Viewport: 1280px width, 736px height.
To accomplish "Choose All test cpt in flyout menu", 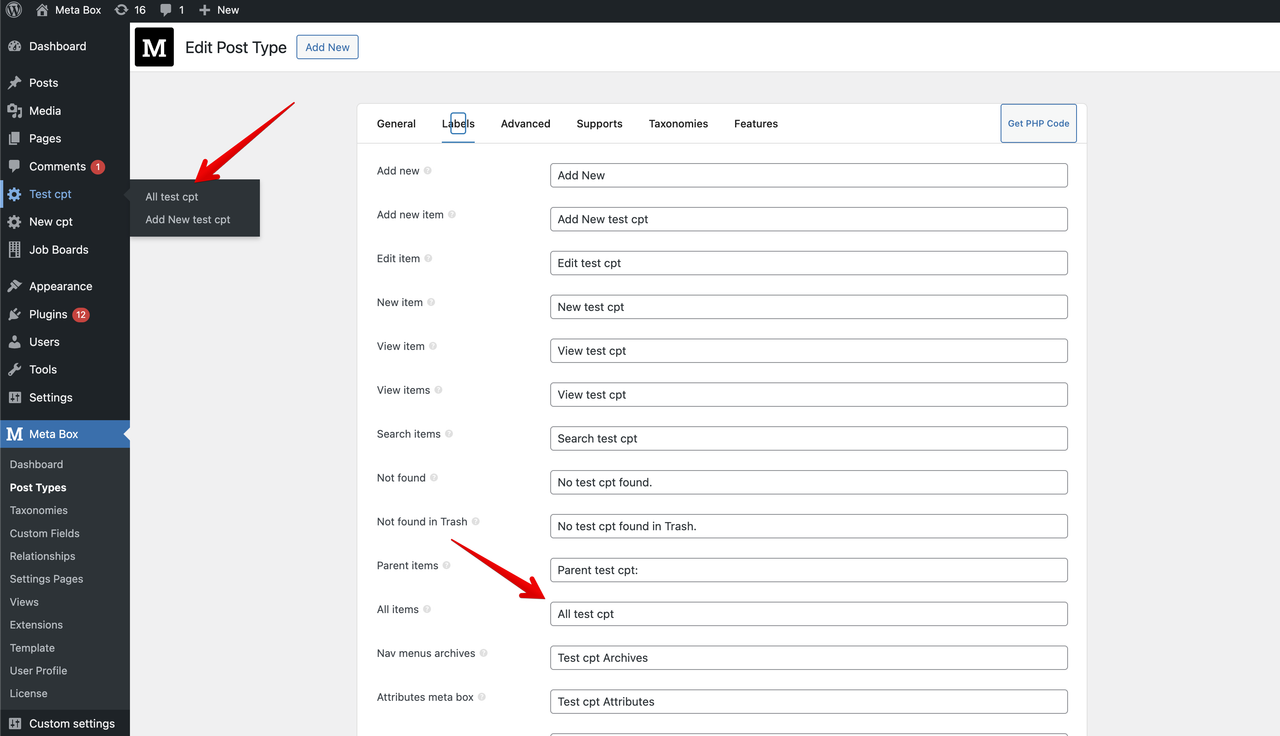I will (x=172, y=197).
